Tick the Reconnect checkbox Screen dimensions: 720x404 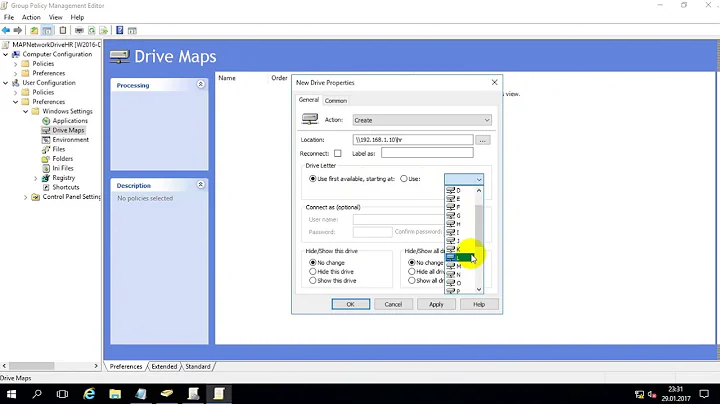coord(338,153)
